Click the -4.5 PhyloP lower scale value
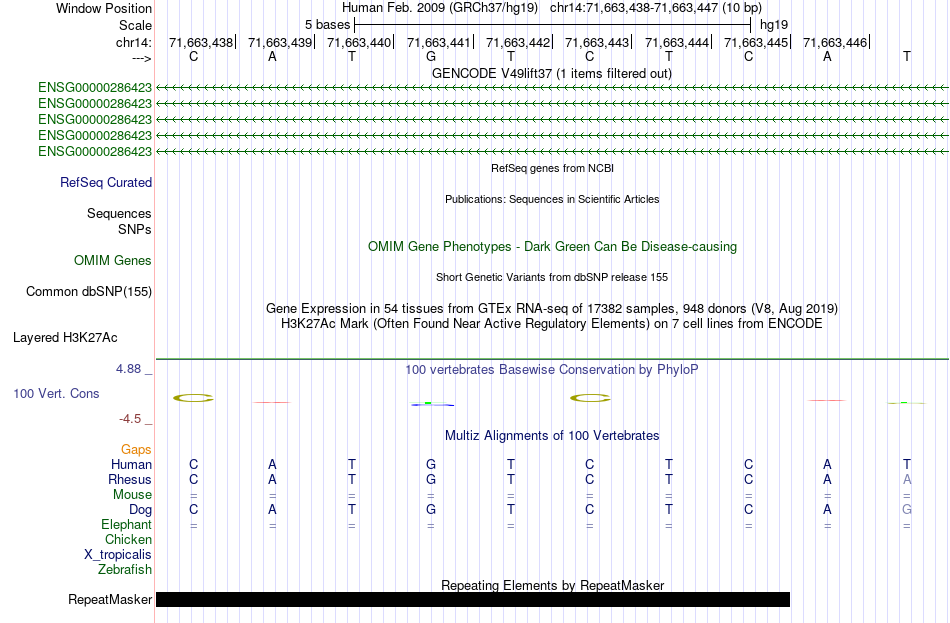 (x=130, y=419)
